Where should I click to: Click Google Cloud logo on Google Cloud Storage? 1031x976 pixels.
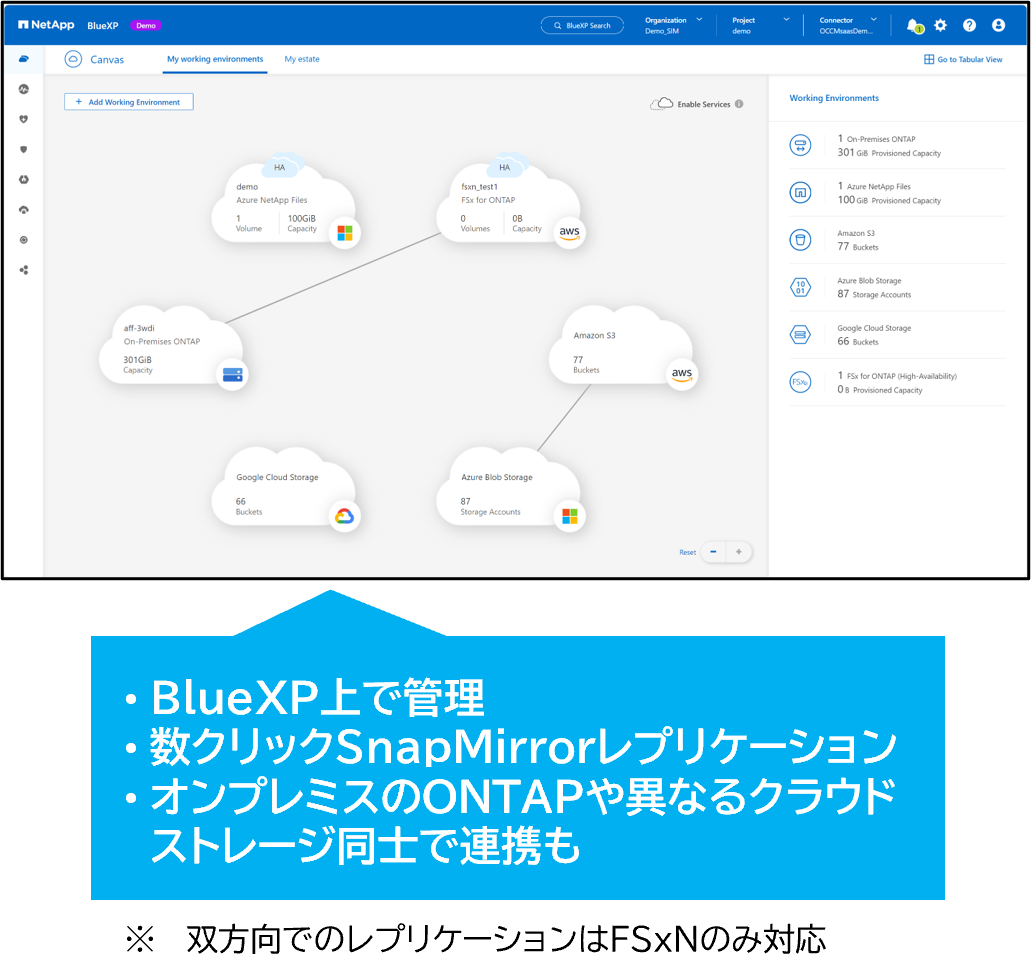pyautogui.click(x=345, y=516)
